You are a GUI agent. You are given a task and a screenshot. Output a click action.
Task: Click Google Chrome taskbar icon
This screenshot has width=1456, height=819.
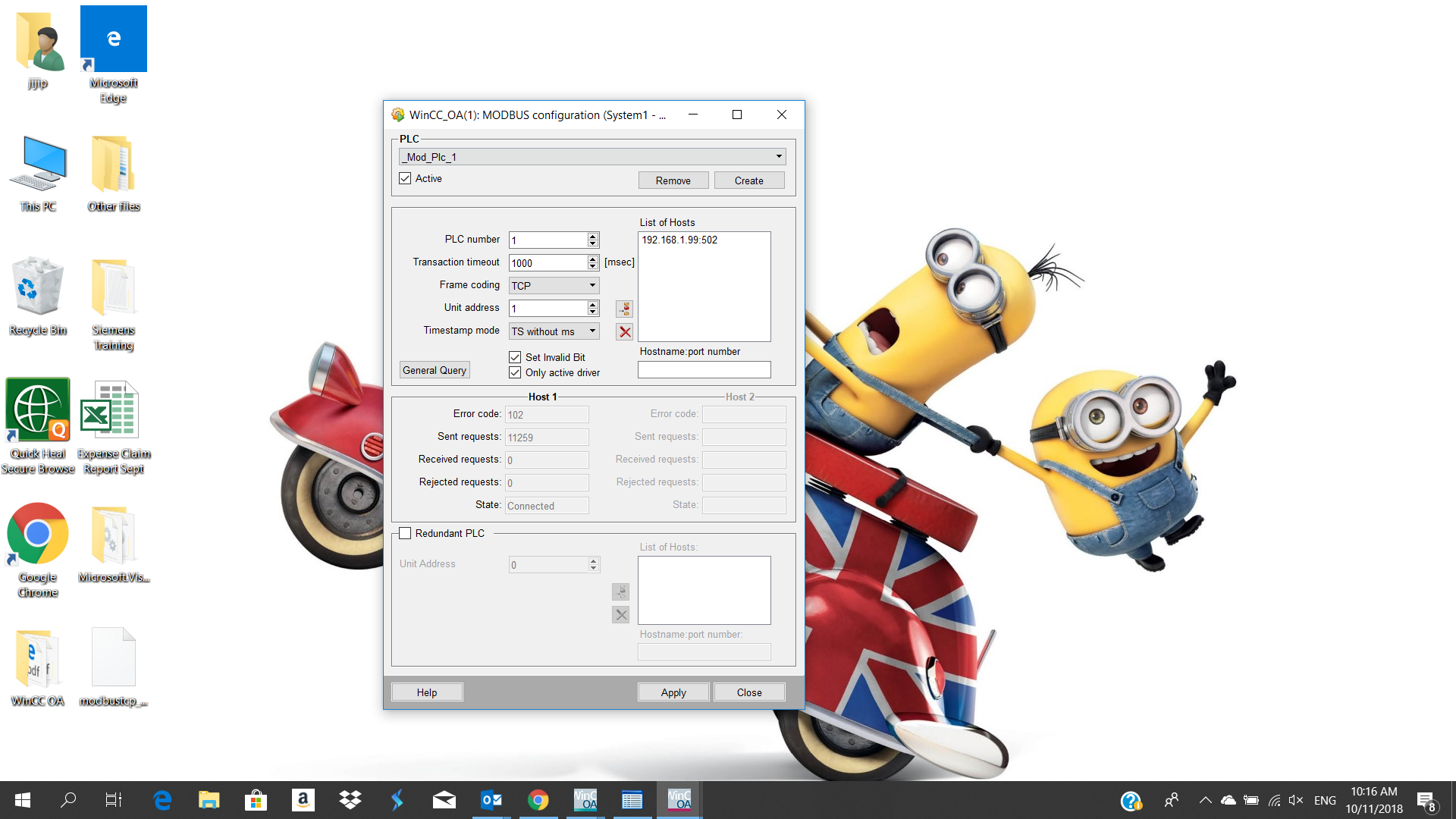pos(538,800)
